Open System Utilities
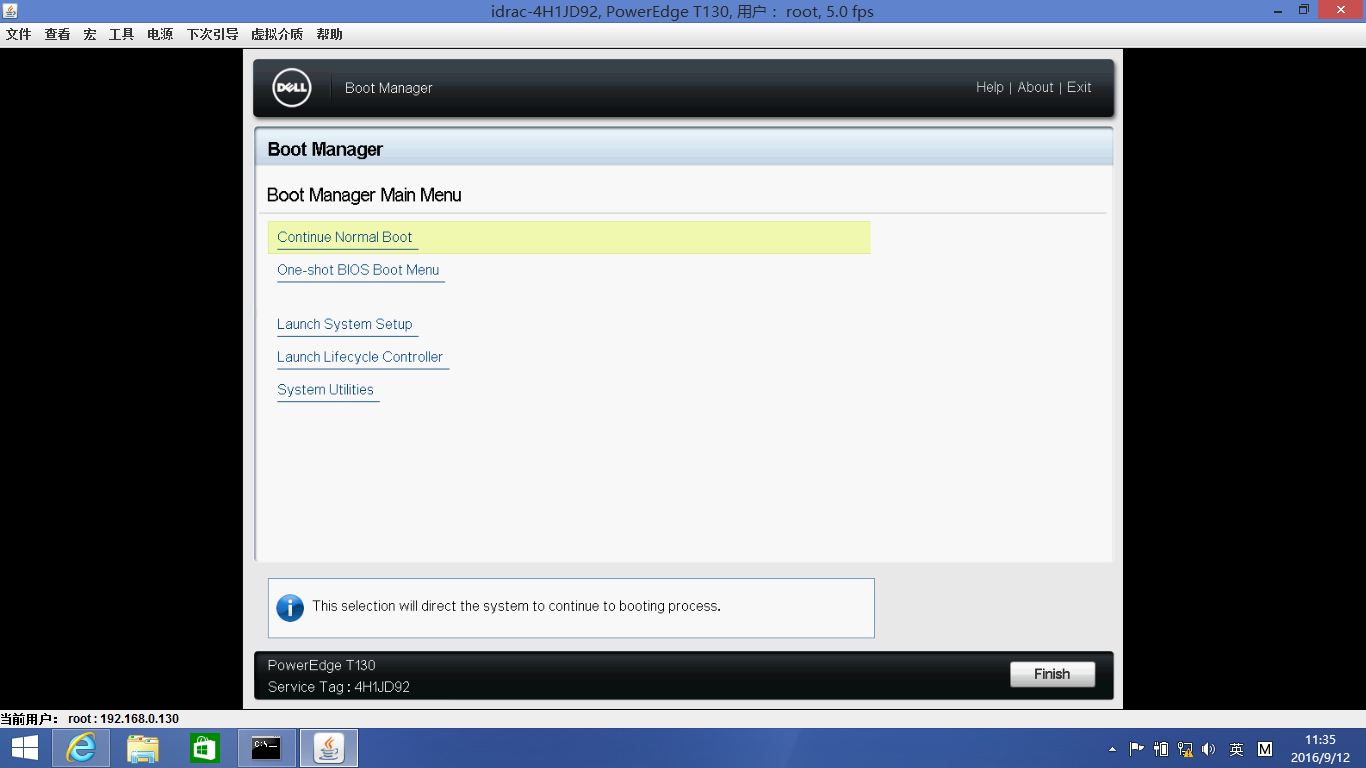Image resolution: width=1366 pixels, height=768 pixels. pyautogui.click(x=326, y=390)
